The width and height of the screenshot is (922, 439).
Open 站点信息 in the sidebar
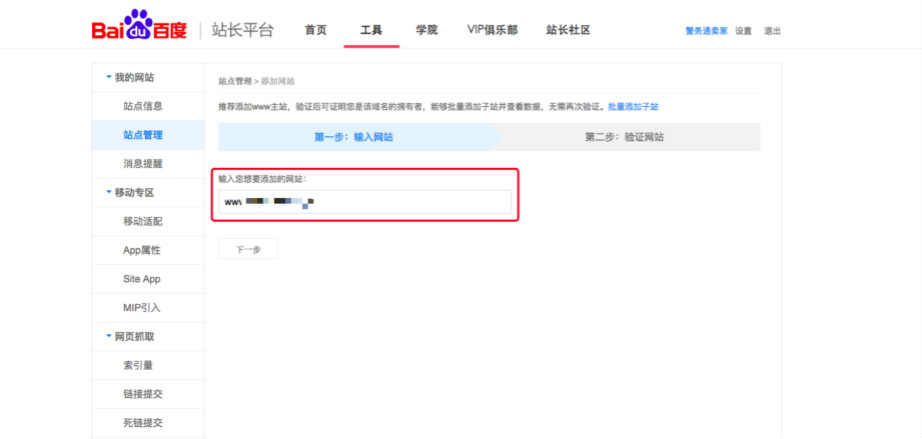coord(143,106)
